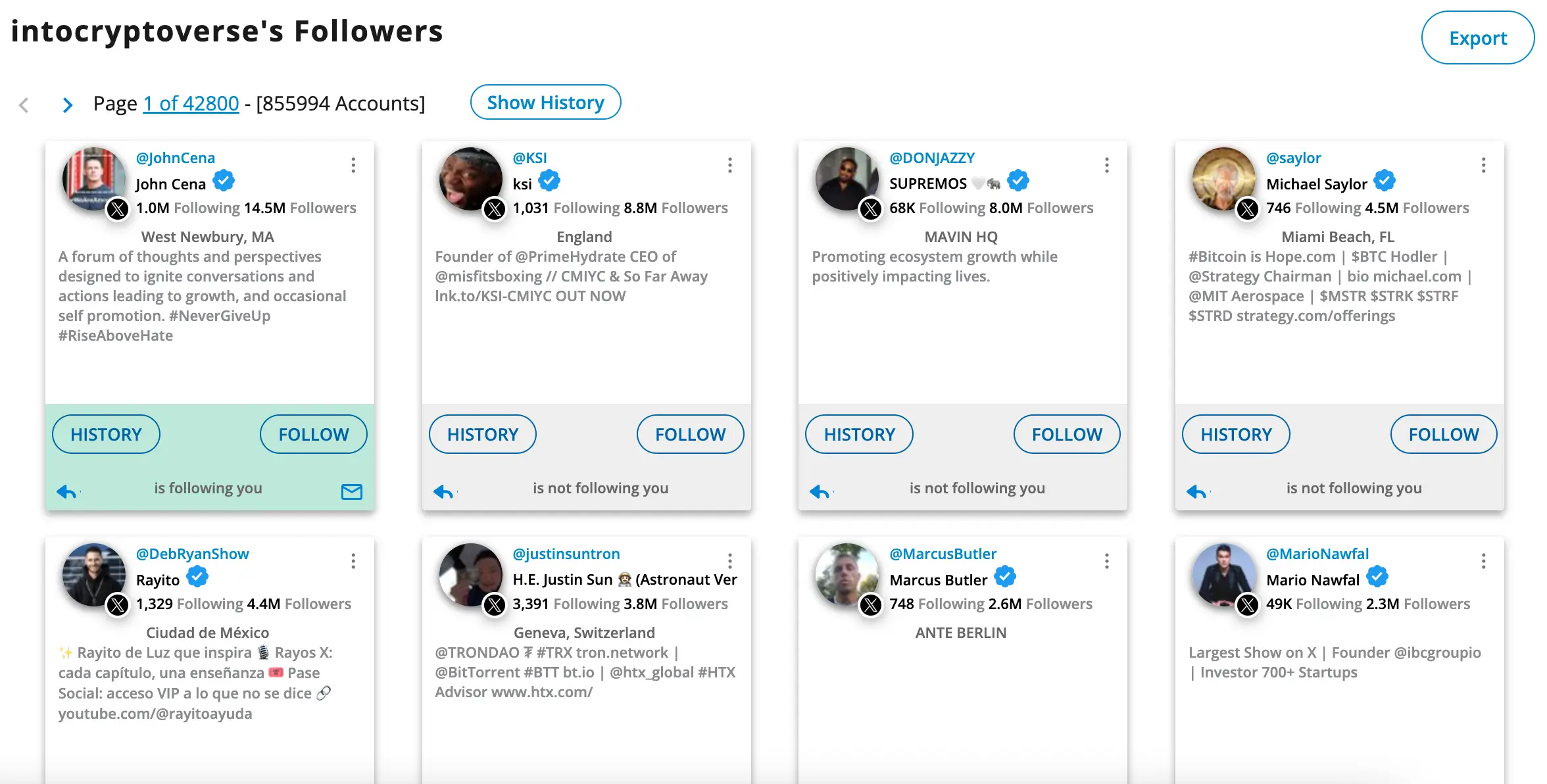Select Show History near the page header
Screen dimensions: 1547x784
pos(545,102)
